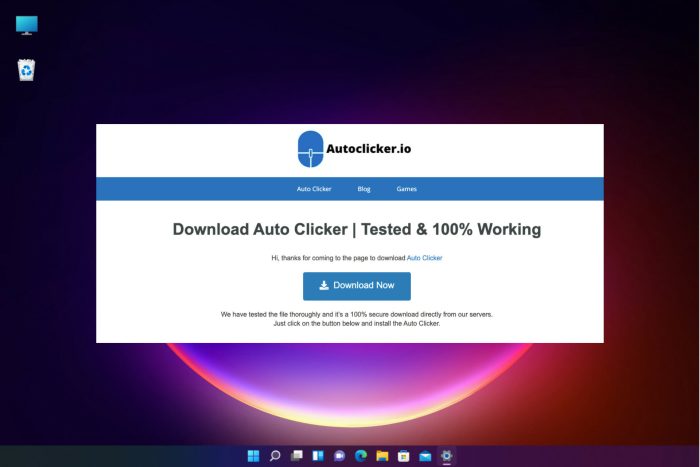Click the 'We have tested the file' sentence
The width and height of the screenshot is (700, 467).
point(357,314)
